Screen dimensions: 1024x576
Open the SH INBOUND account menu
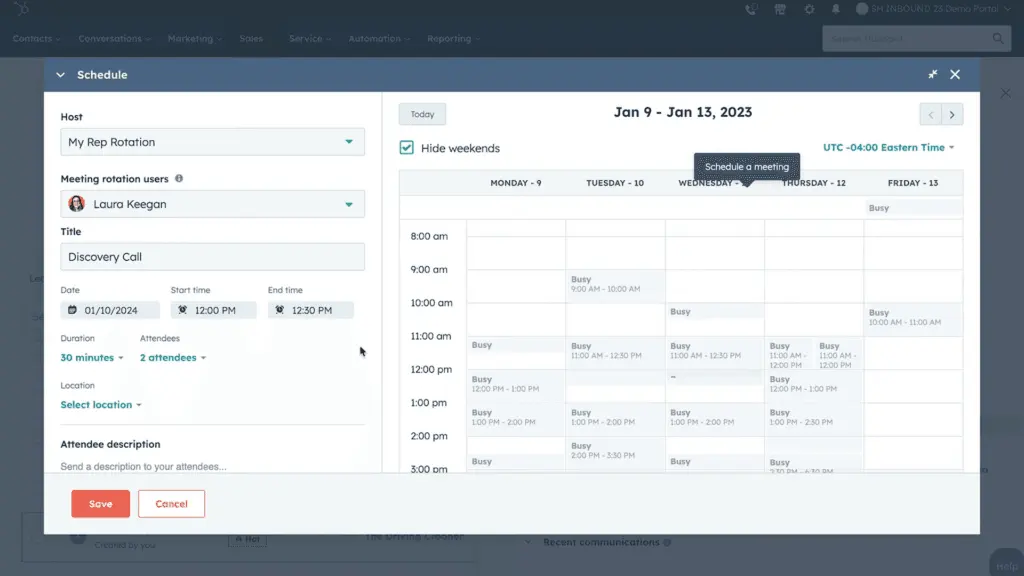[x=933, y=9]
